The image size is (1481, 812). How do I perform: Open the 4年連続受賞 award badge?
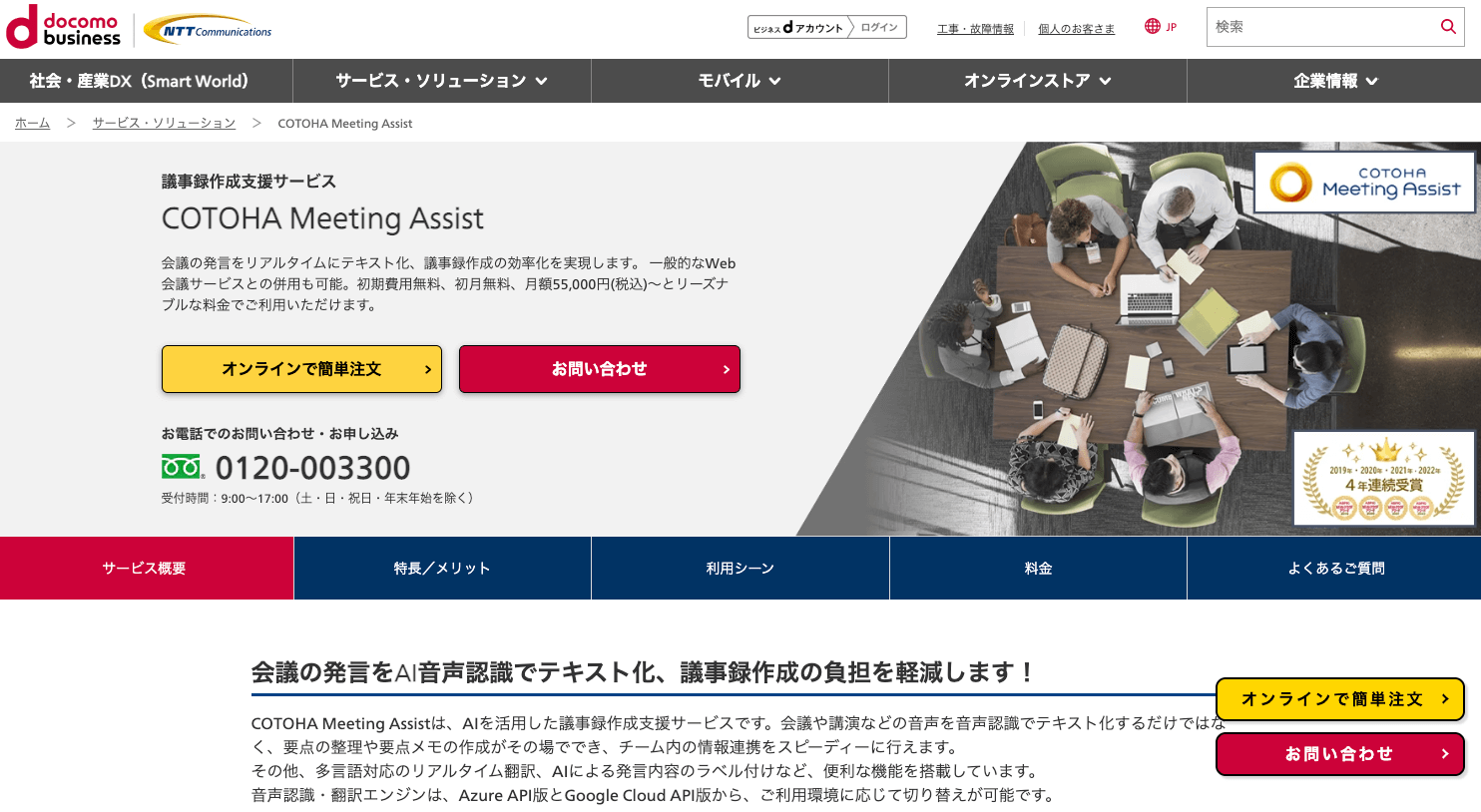tap(1384, 478)
